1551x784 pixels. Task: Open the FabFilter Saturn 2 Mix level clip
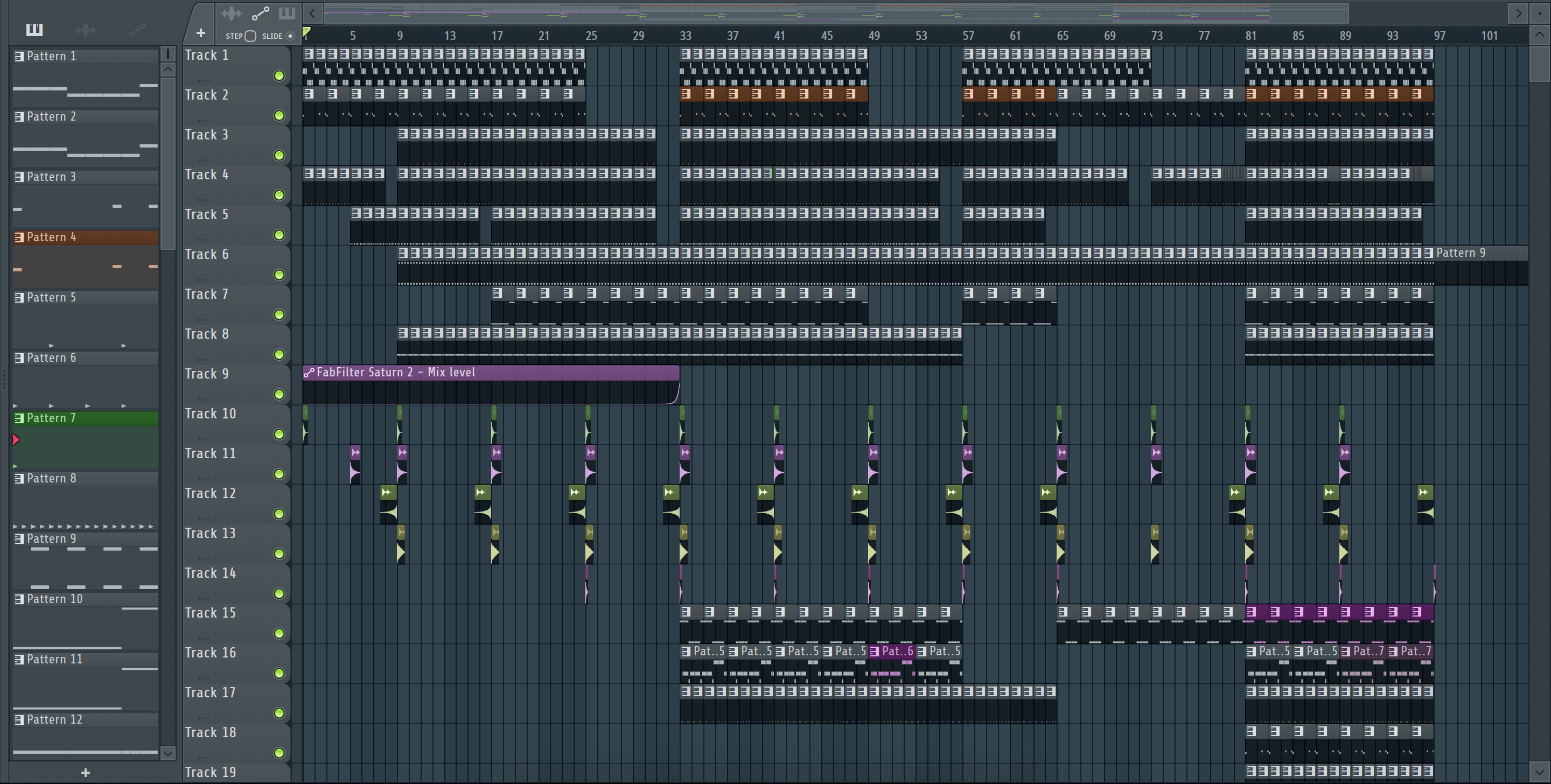(491, 373)
